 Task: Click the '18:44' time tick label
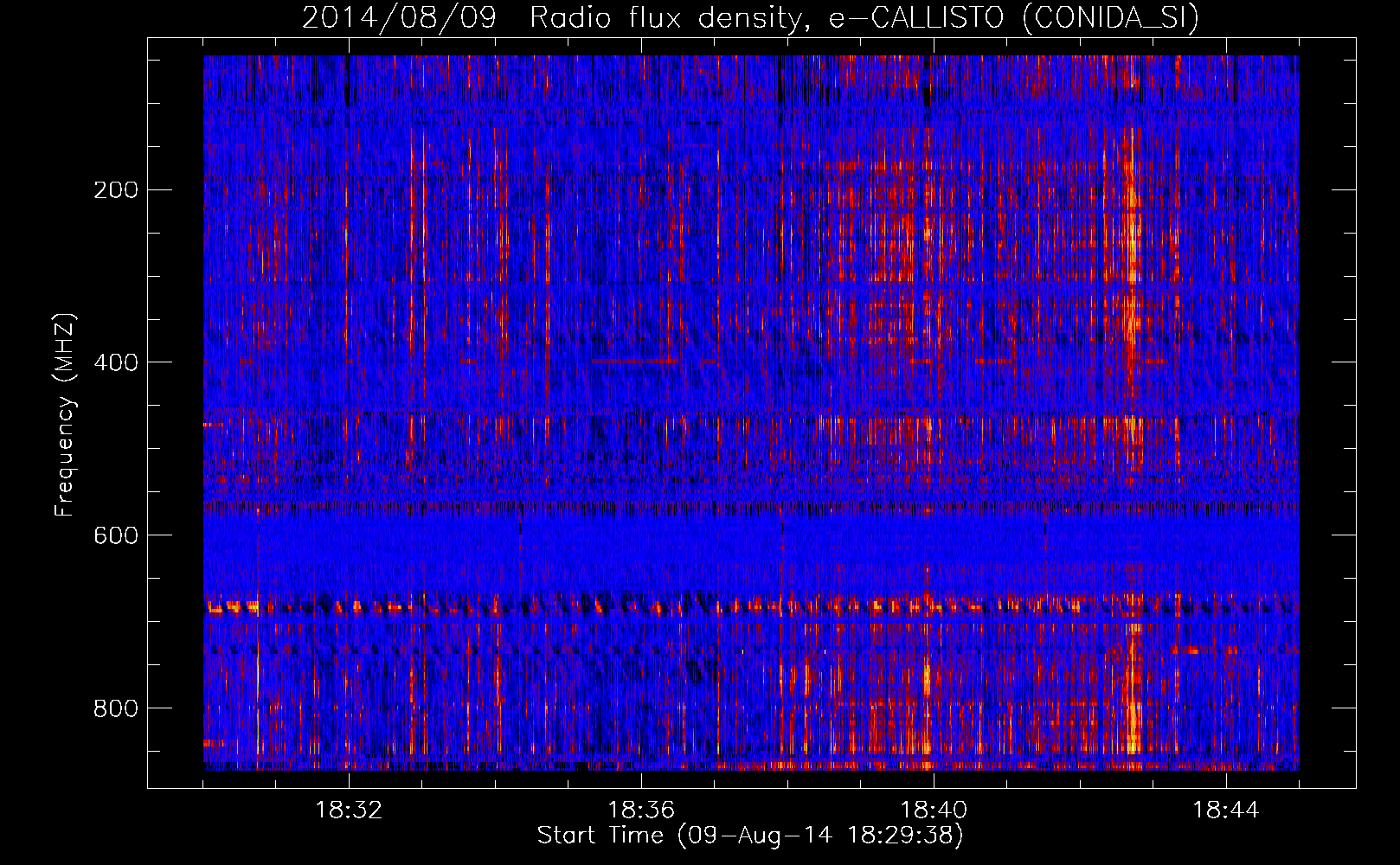[x=1226, y=811]
